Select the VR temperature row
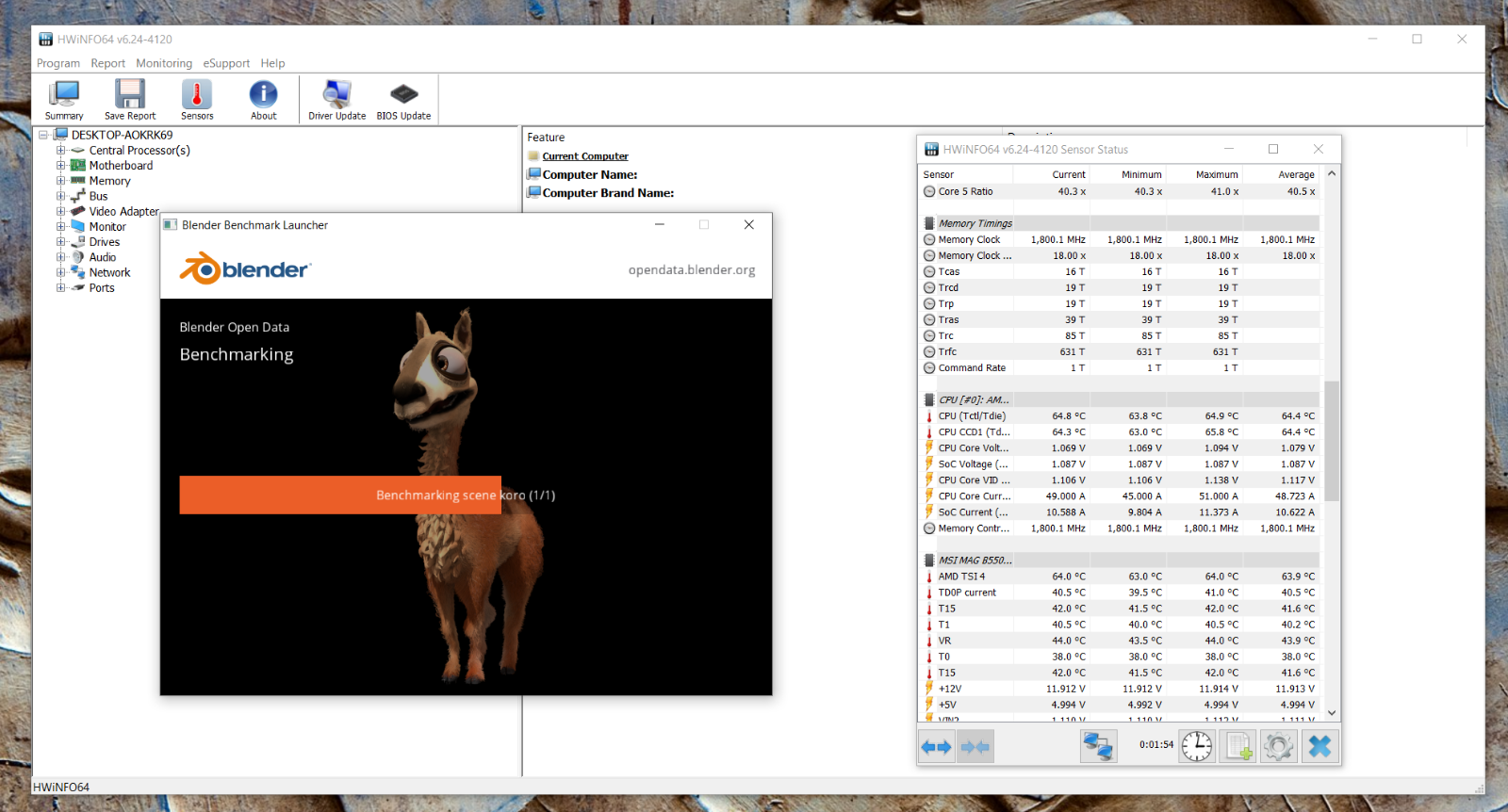Viewport: 1508px width, 812px height. pyautogui.click(x=1120, y=641)
